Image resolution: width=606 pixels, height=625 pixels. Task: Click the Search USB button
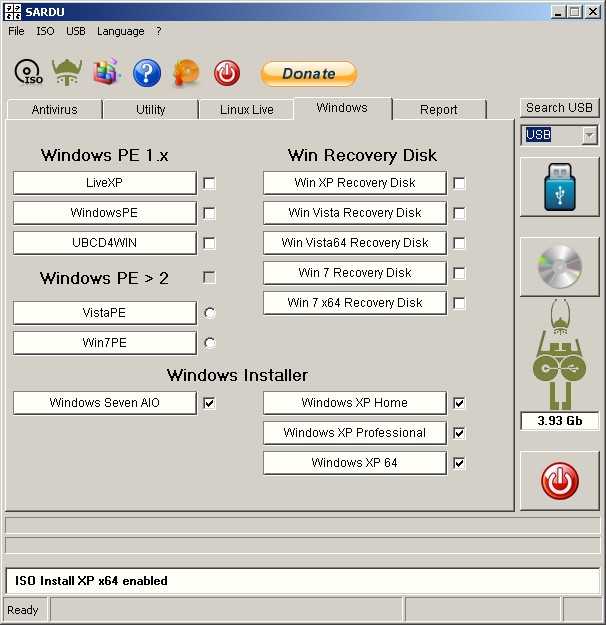point(559,108)
